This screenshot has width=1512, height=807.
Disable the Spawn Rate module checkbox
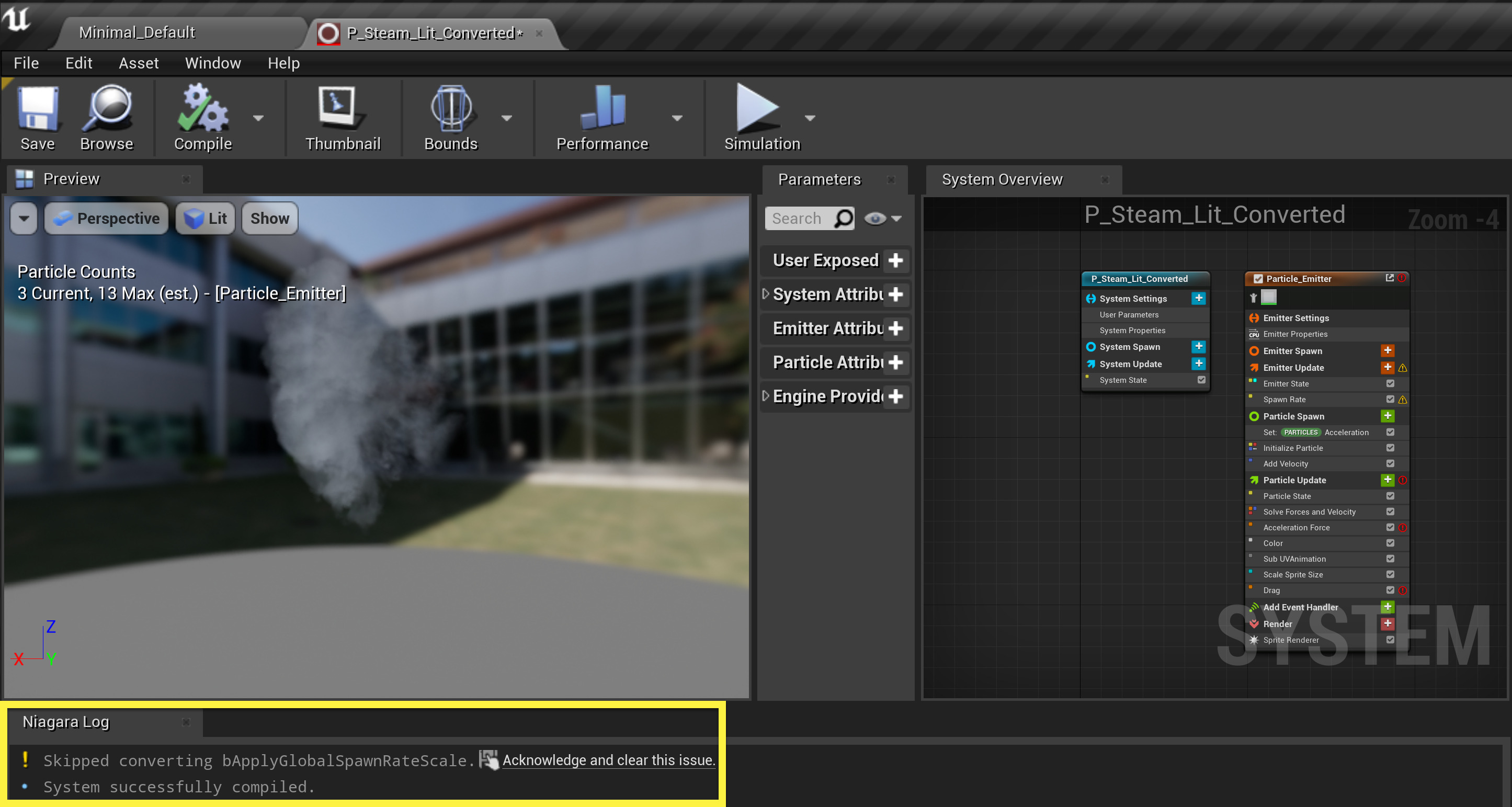pos(1390,400)
